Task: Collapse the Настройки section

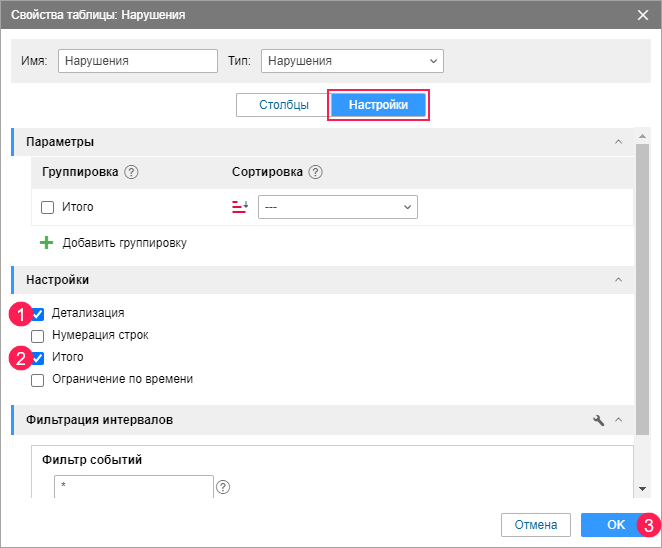Action: coord(618,280)
